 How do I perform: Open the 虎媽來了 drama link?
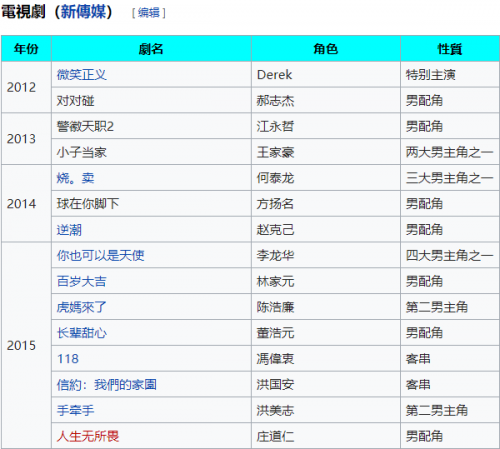[x=82, y=307]
